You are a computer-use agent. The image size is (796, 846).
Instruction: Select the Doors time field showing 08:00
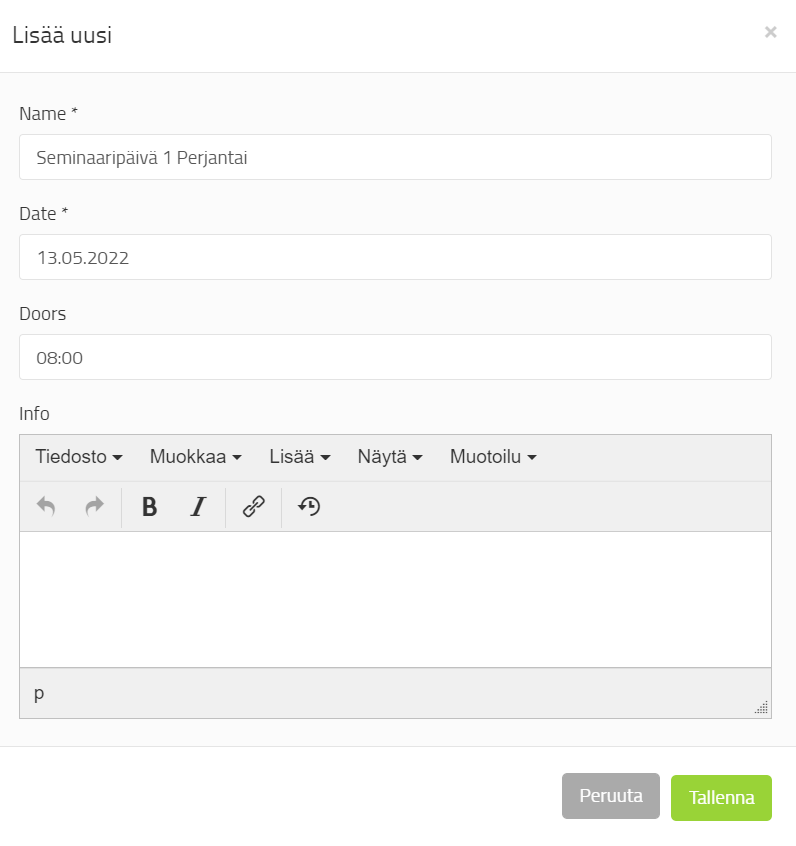(395, 357)
